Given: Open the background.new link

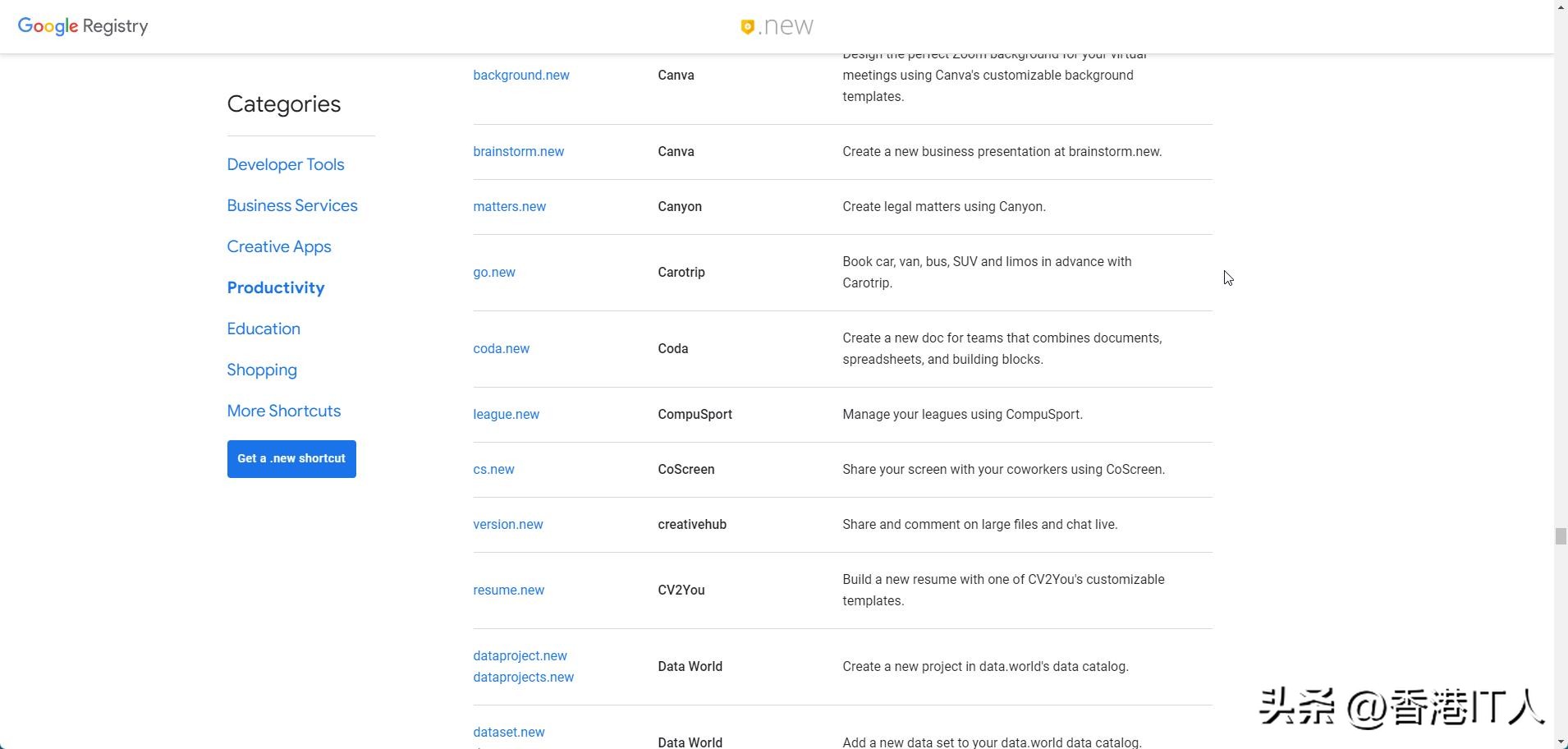Looking at the screenshot, I should (x=521, y=75).
